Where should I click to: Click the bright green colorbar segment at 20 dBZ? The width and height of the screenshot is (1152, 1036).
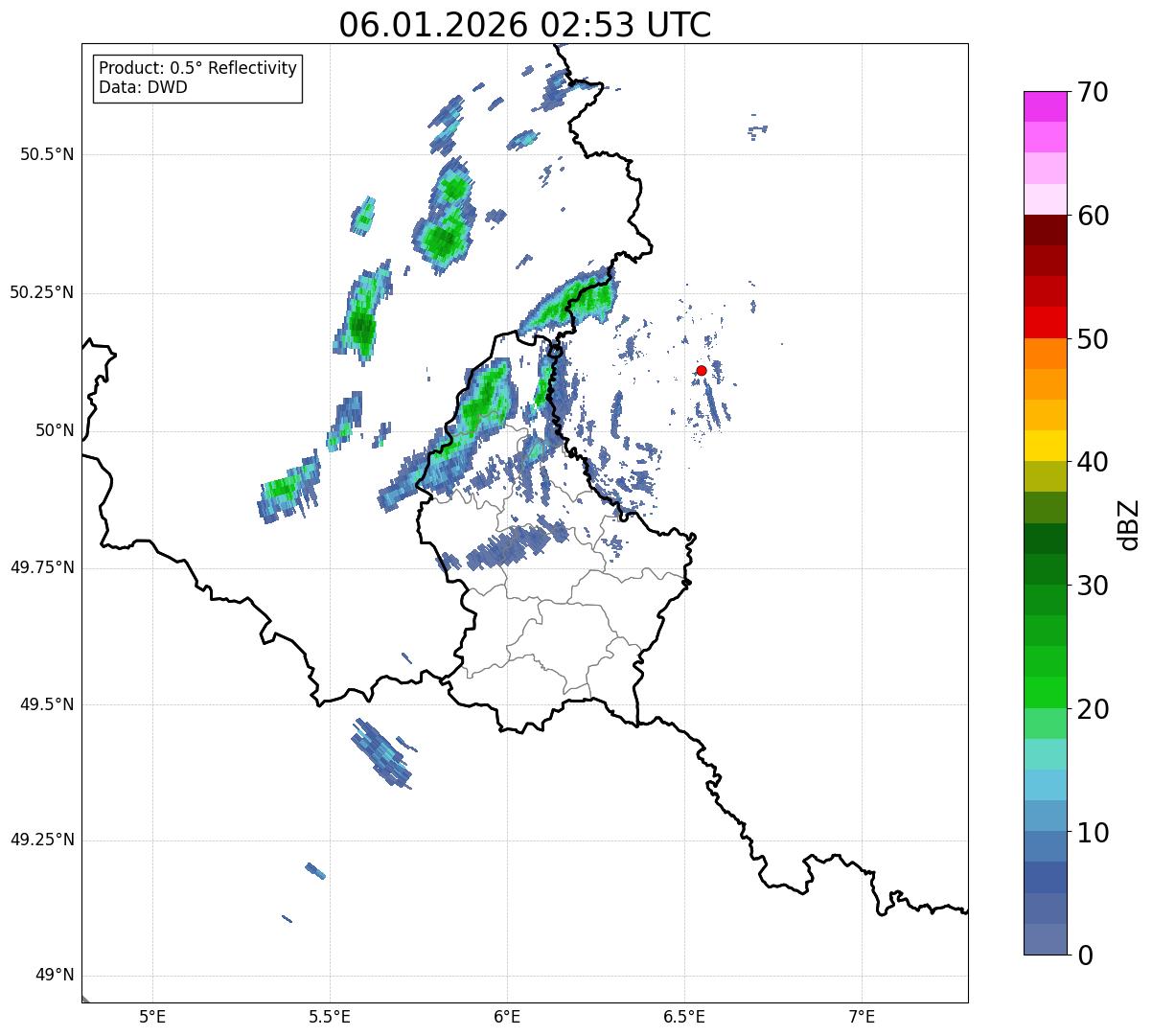(1046, 693)
